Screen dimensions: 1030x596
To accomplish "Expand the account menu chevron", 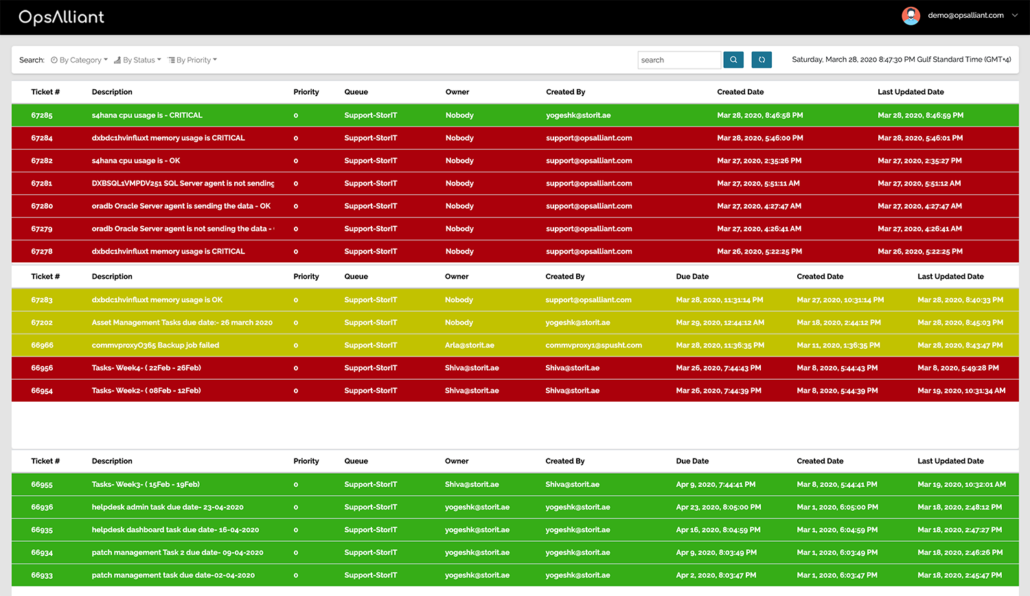I will click(x=1015, y=15).
